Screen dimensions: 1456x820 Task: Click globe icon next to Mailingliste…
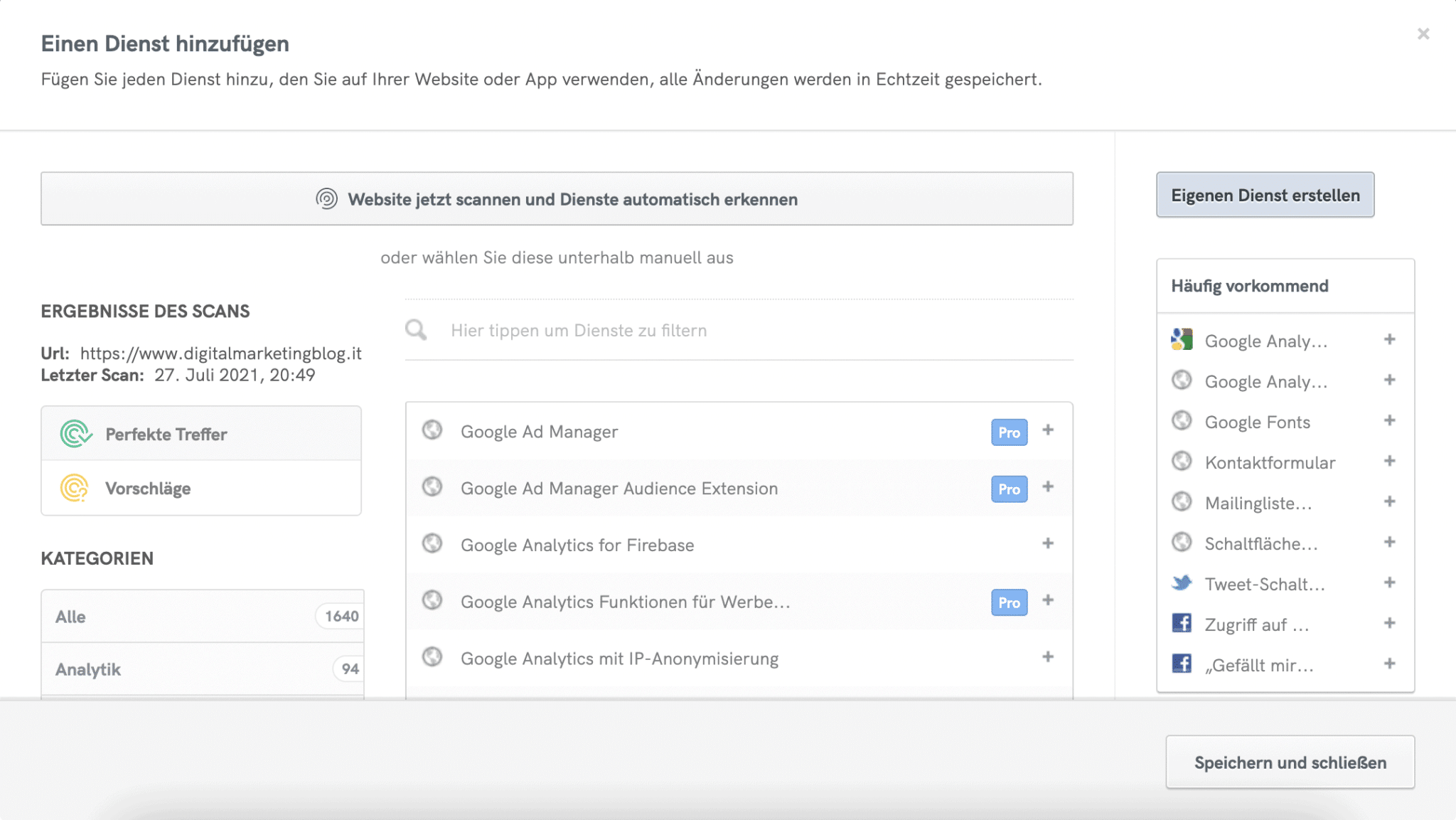tap(1182, 502)
